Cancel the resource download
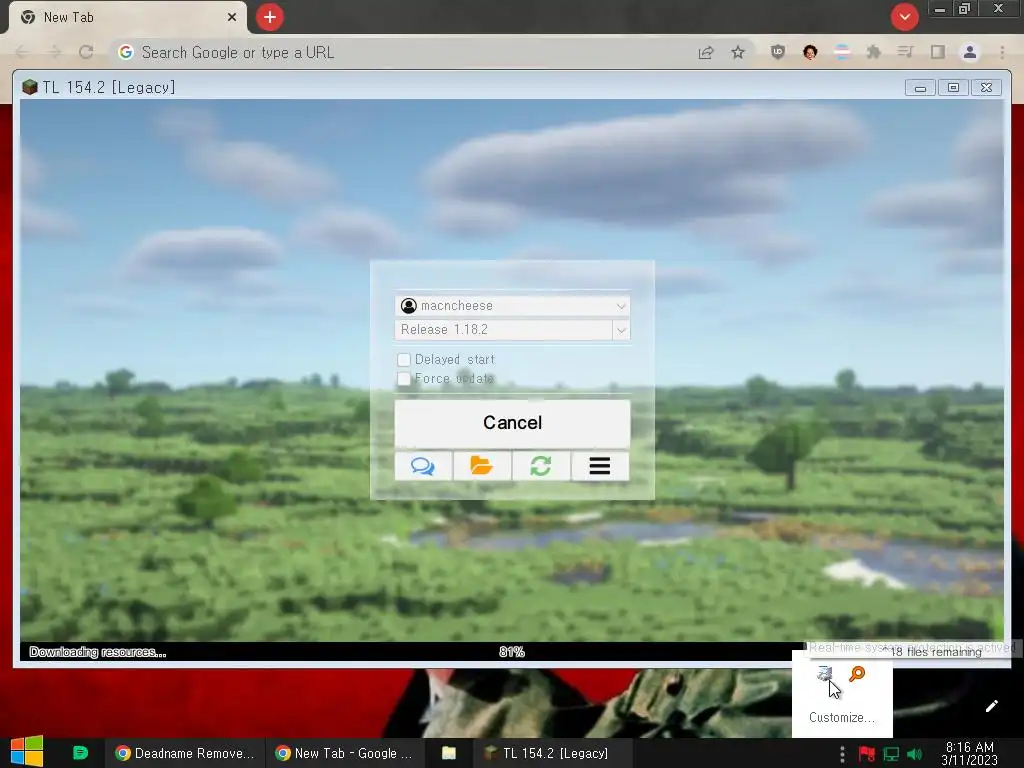Screen dimensions: 1024x768 pyautogui.click(x=513, y=423)
